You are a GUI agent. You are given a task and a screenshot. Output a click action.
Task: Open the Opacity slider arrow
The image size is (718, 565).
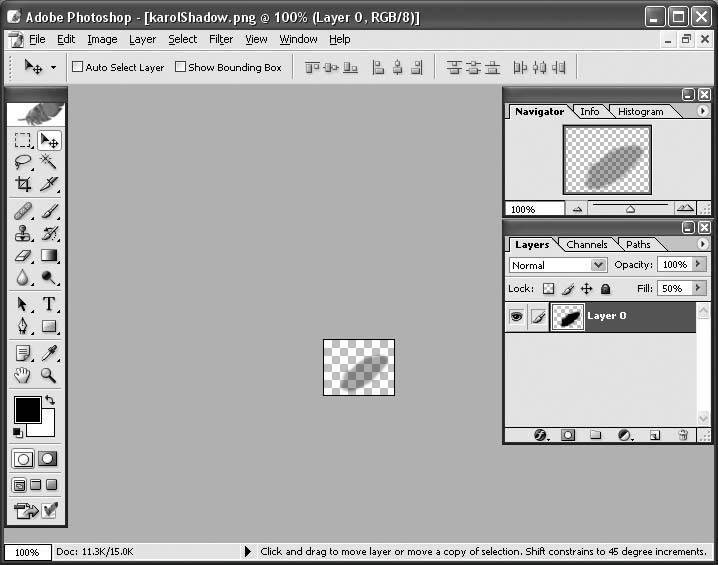698,264
